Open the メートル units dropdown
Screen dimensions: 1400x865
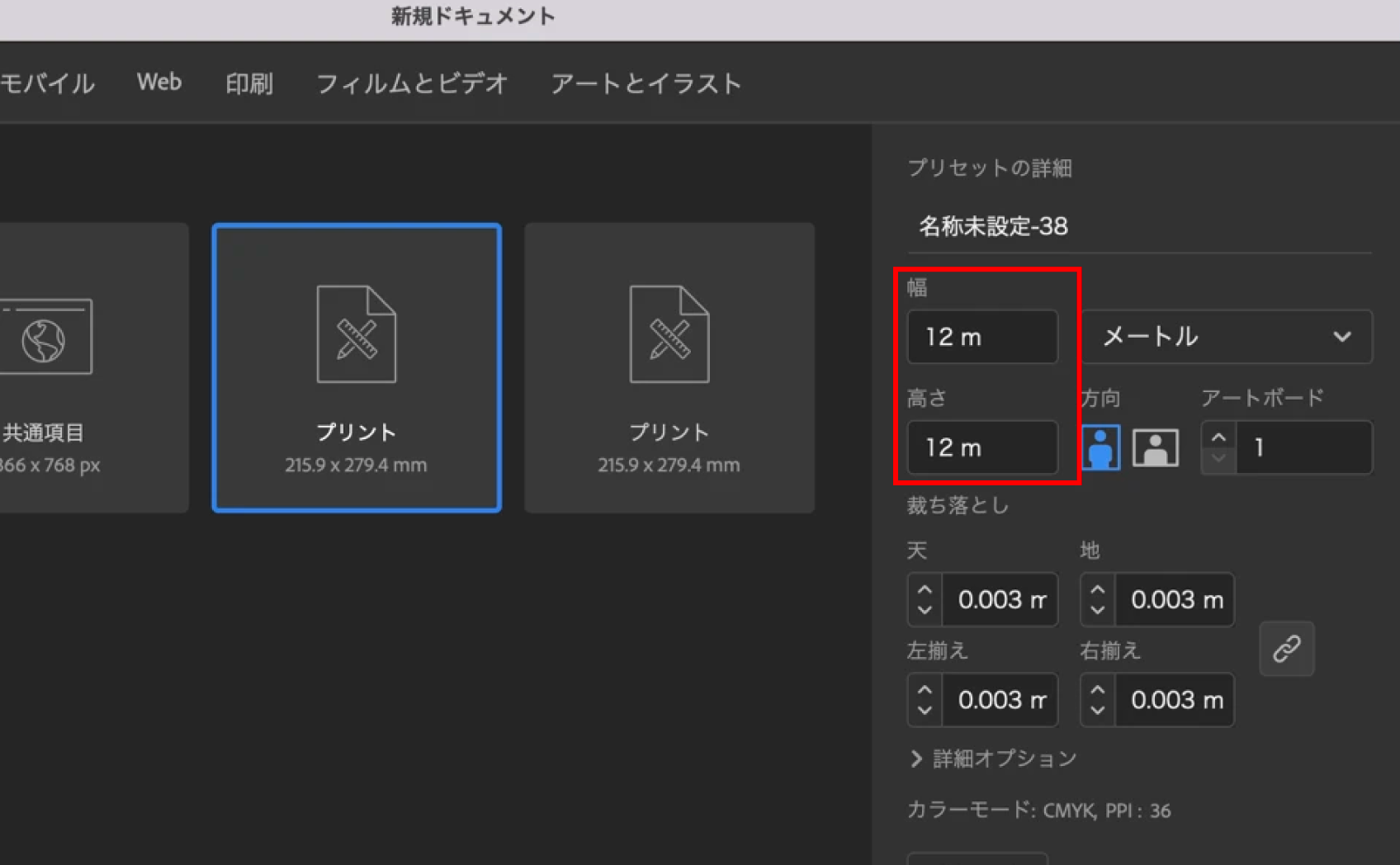point(1227,337)
